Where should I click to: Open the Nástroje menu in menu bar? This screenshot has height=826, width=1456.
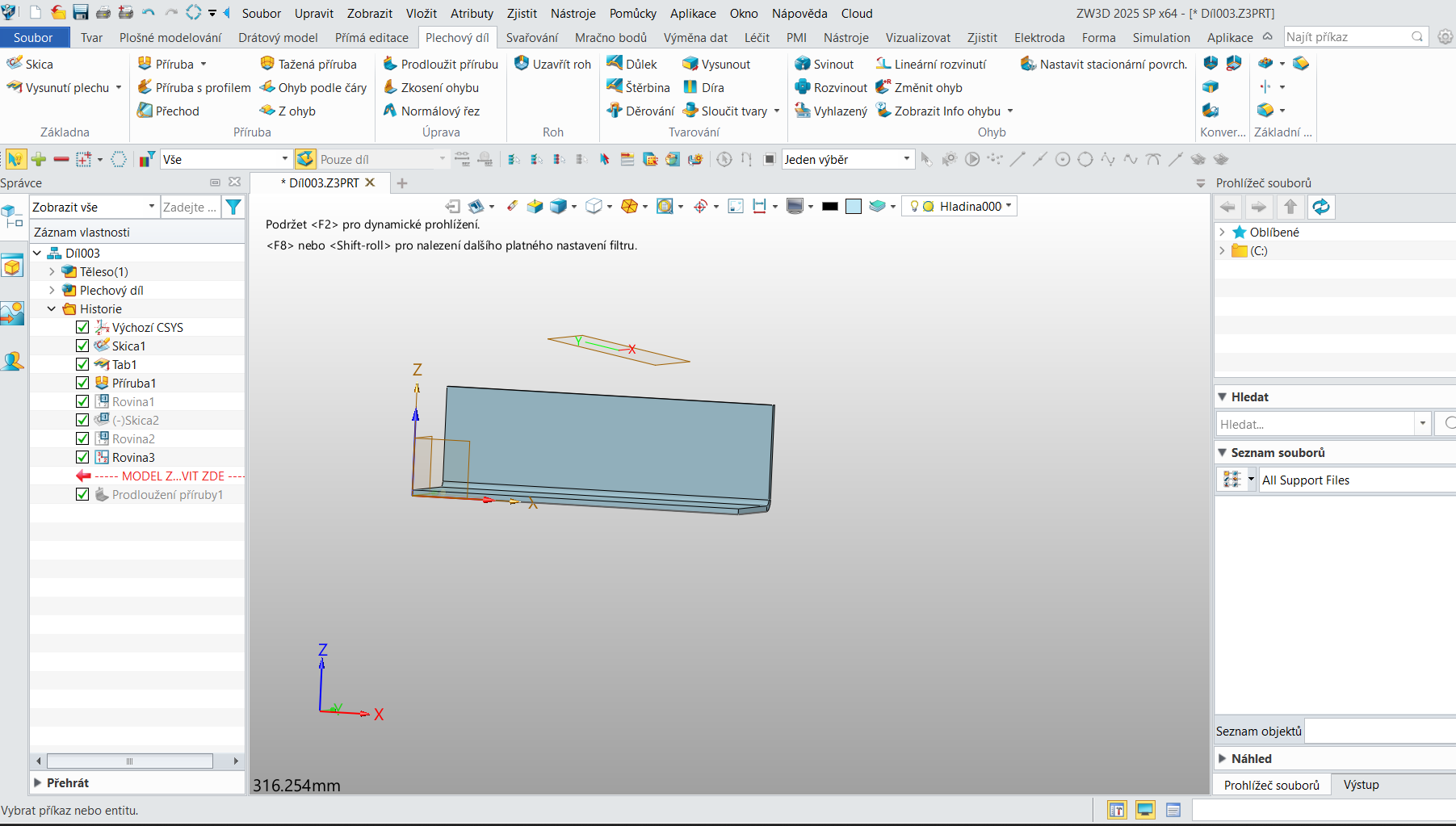click(x=573, y=13)
